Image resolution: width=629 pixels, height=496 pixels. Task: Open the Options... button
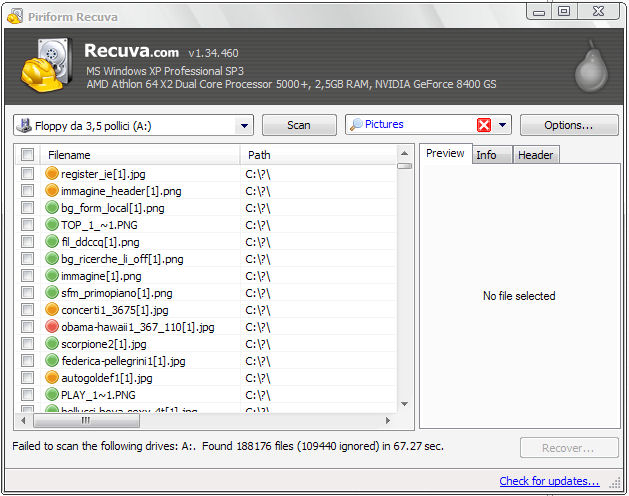tap(569, 125)
